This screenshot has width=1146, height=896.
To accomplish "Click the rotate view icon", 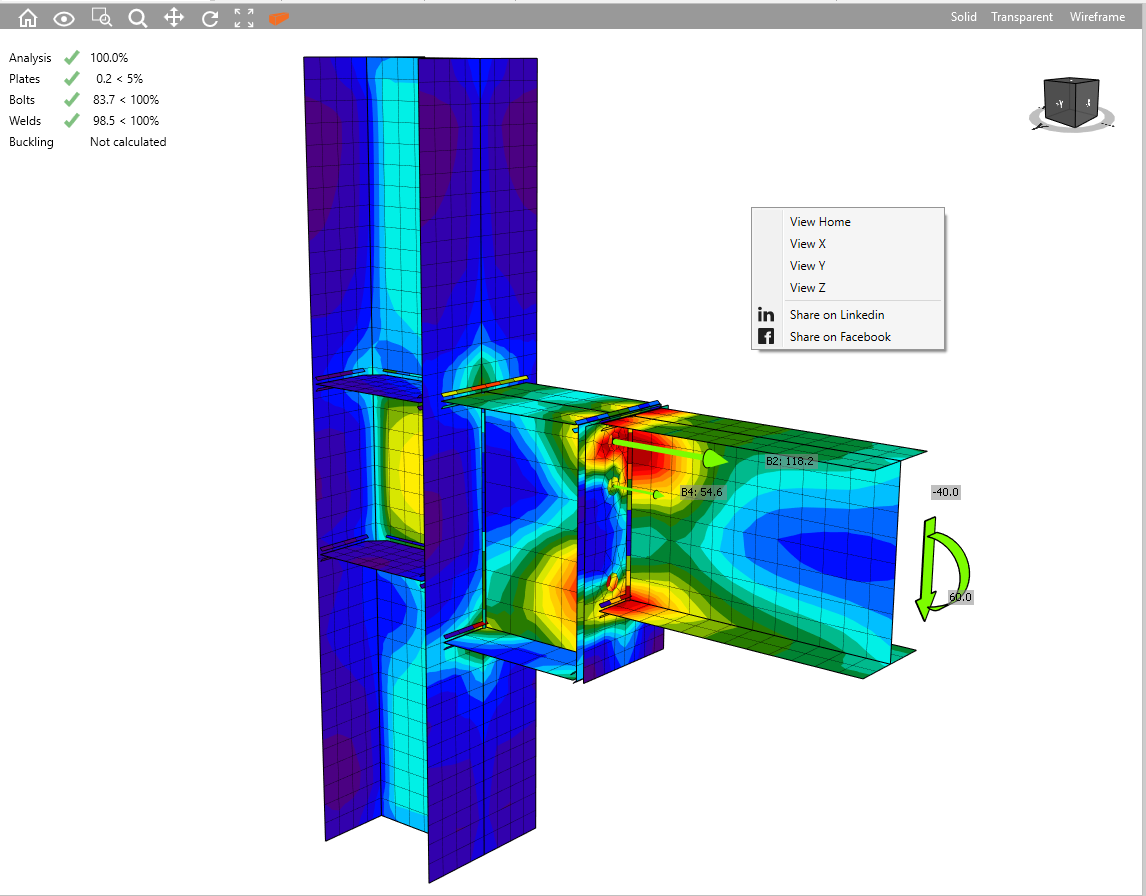I will (x=209, y=17).
